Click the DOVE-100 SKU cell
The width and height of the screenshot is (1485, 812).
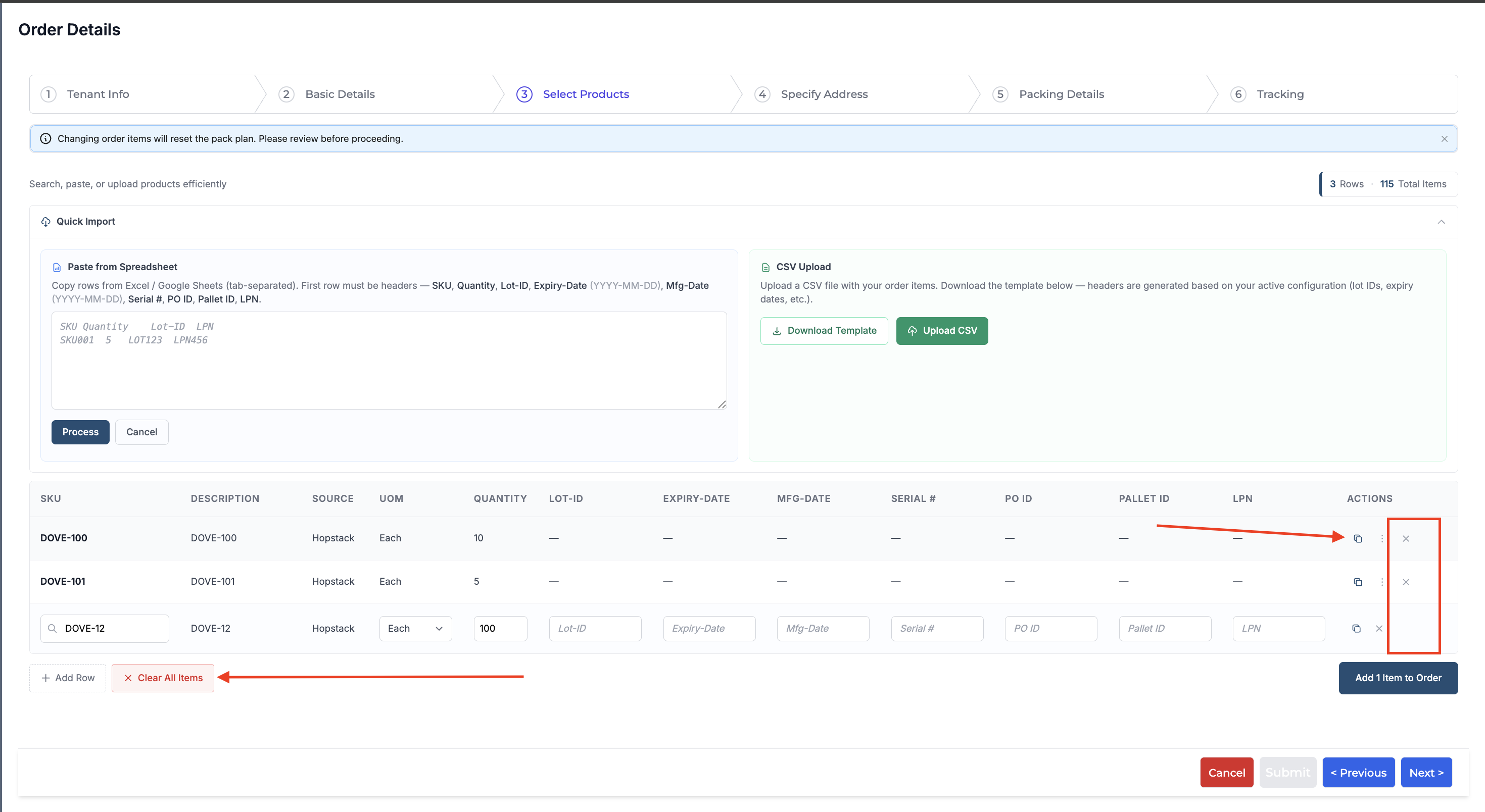click(x=64, y=538)
